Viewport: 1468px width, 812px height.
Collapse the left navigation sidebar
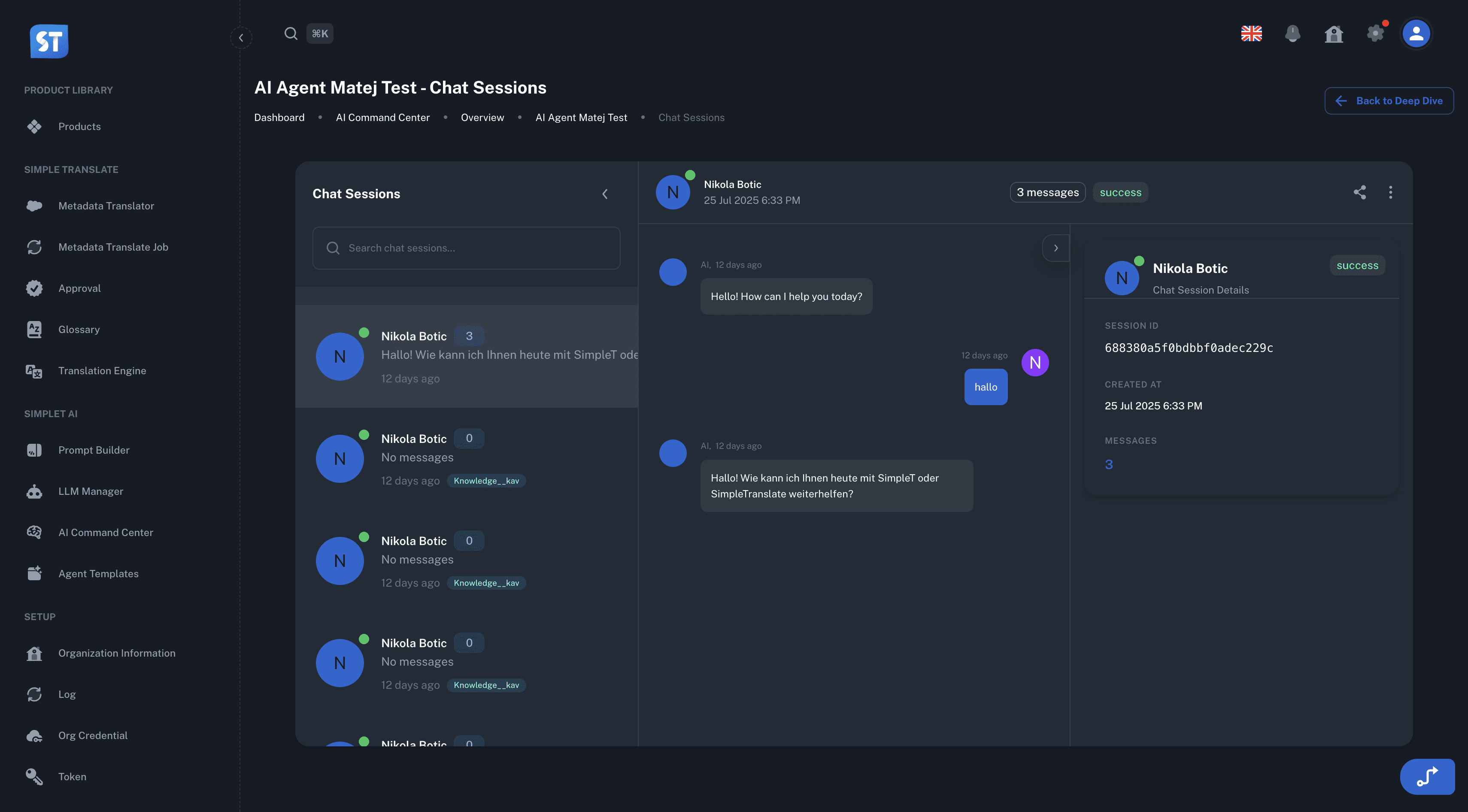[x=241, y=37]
